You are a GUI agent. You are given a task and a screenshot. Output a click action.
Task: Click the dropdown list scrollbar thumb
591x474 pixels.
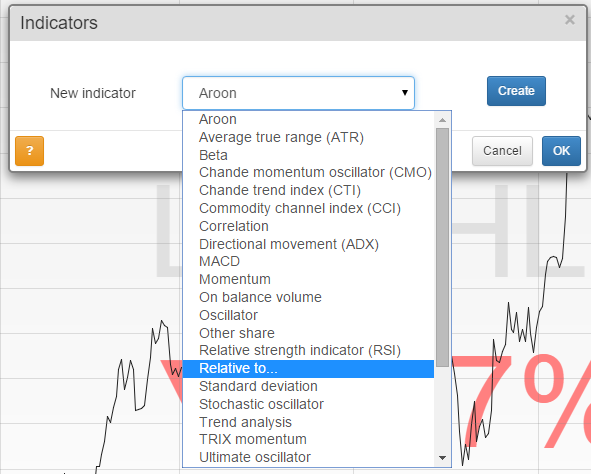(442, 247)
